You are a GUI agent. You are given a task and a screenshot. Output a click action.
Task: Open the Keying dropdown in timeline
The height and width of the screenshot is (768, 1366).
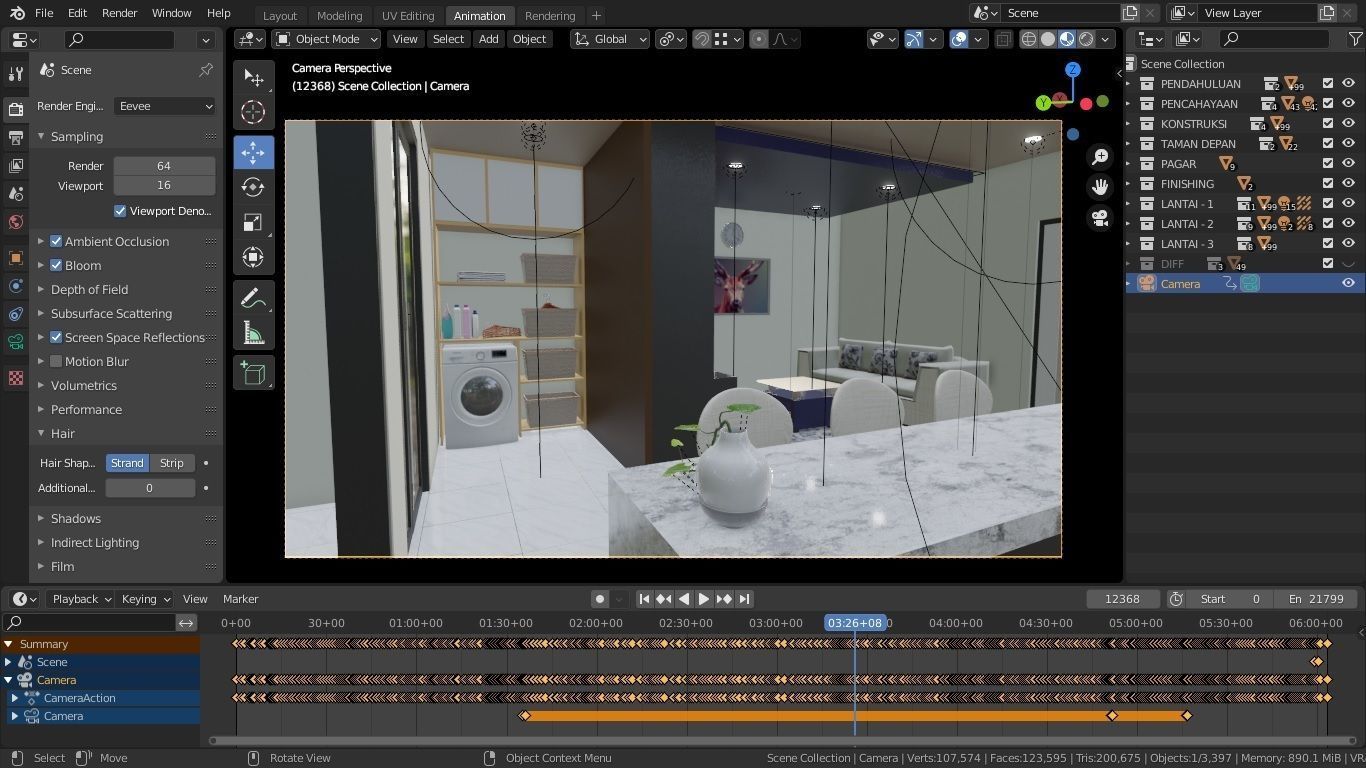click(144, 599)
